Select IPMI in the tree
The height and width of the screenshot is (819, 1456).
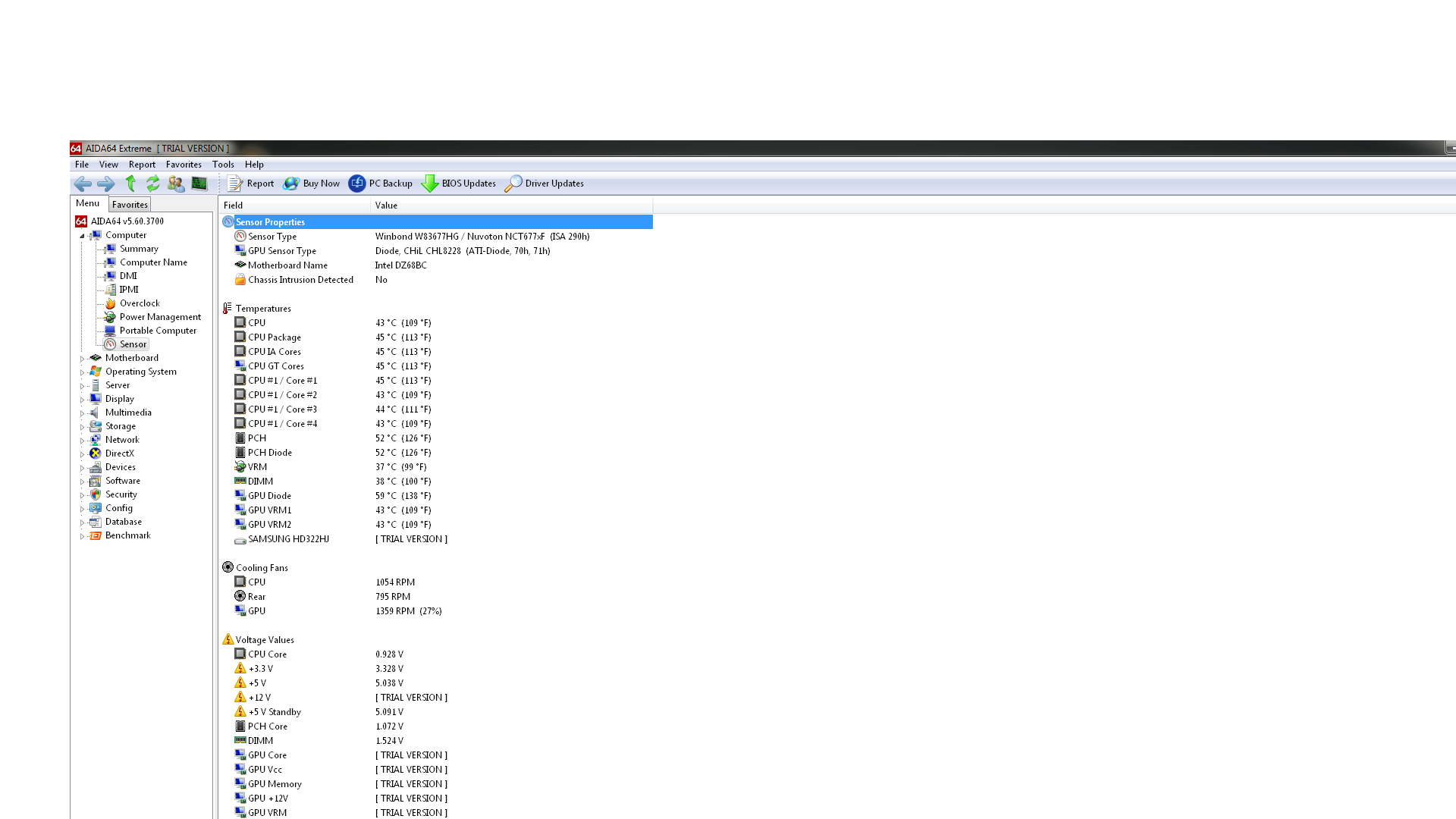(122, 290)
